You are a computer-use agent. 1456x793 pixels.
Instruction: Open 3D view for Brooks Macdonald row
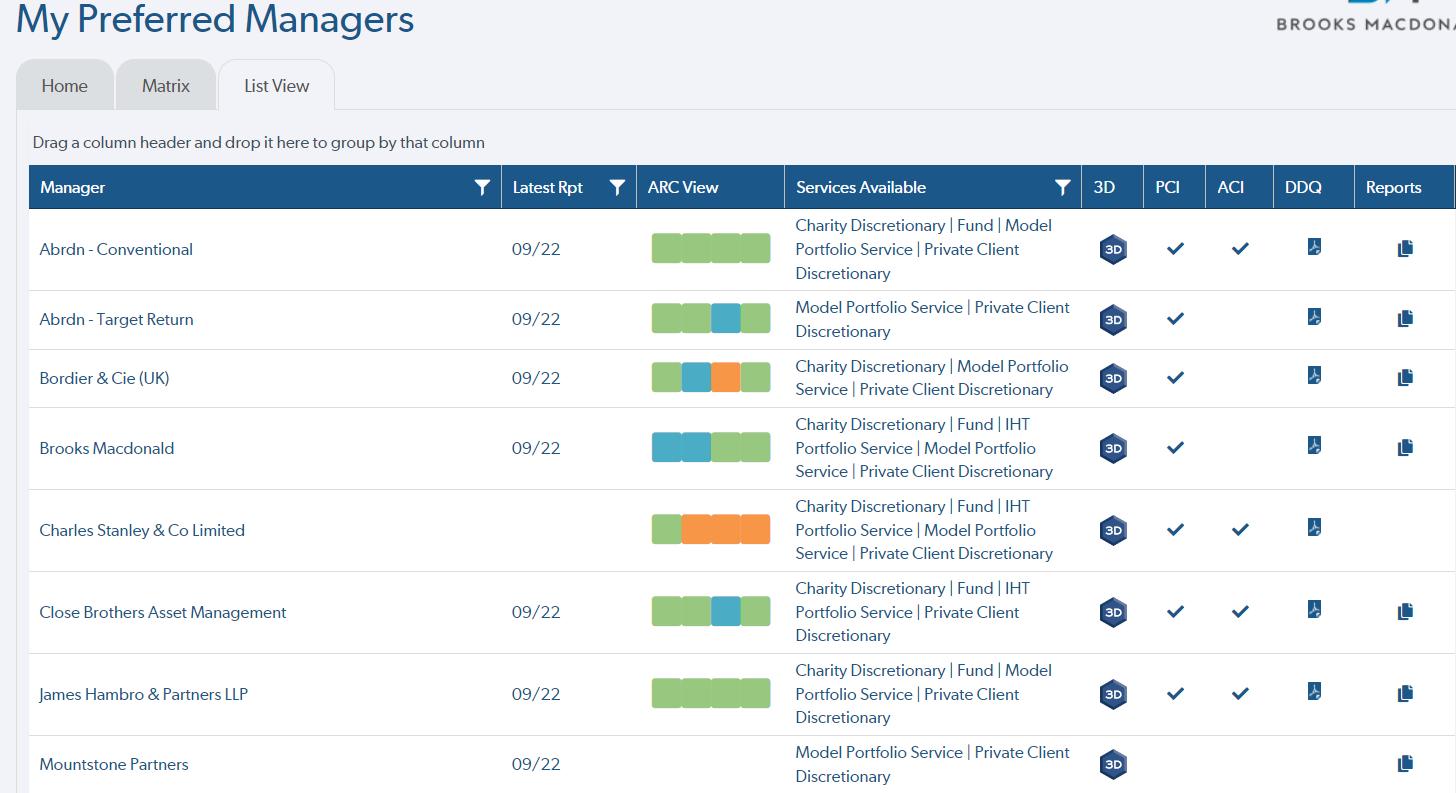(1113, 448)
